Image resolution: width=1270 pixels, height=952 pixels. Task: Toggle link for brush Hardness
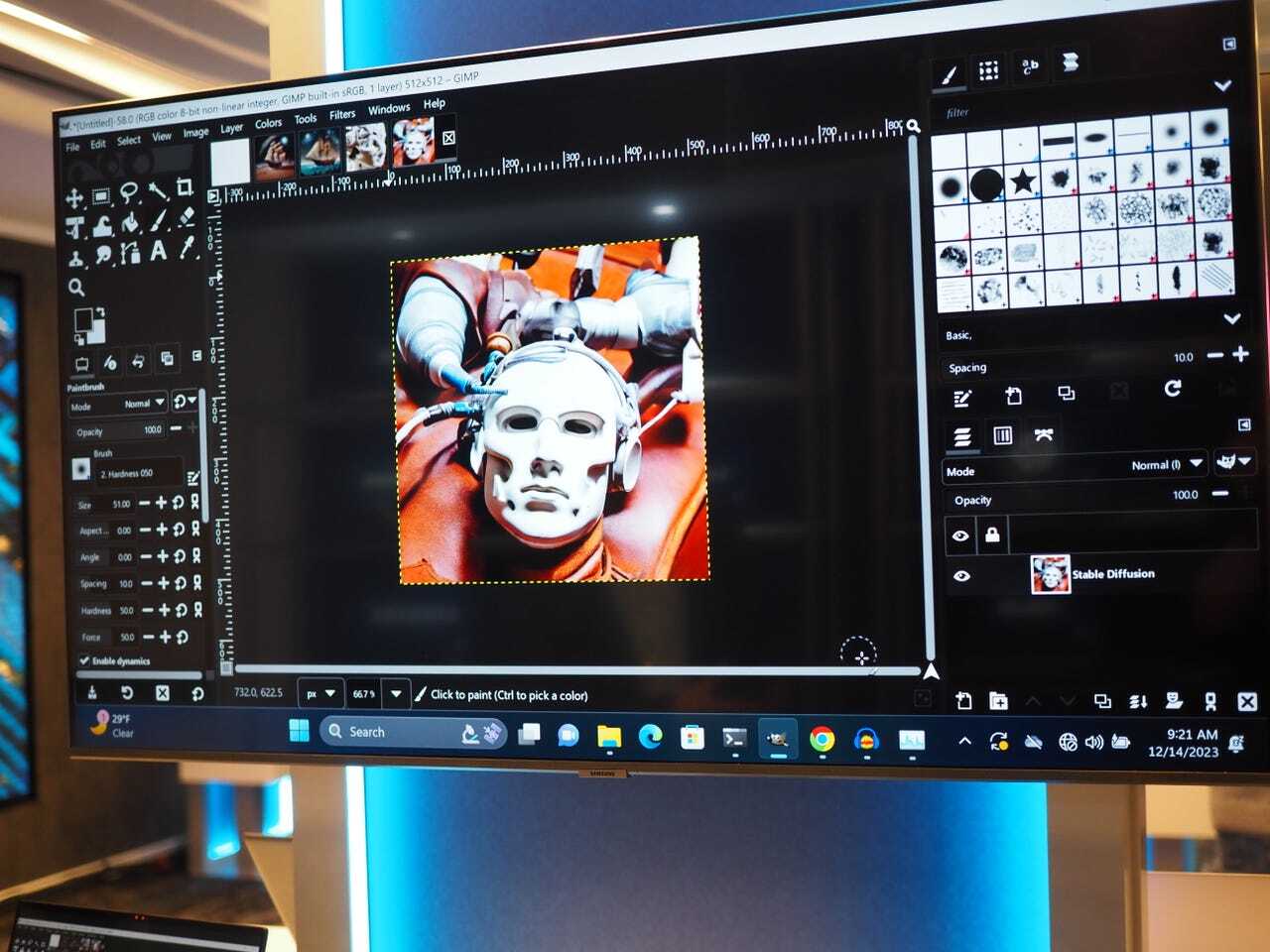pos(197,609)
